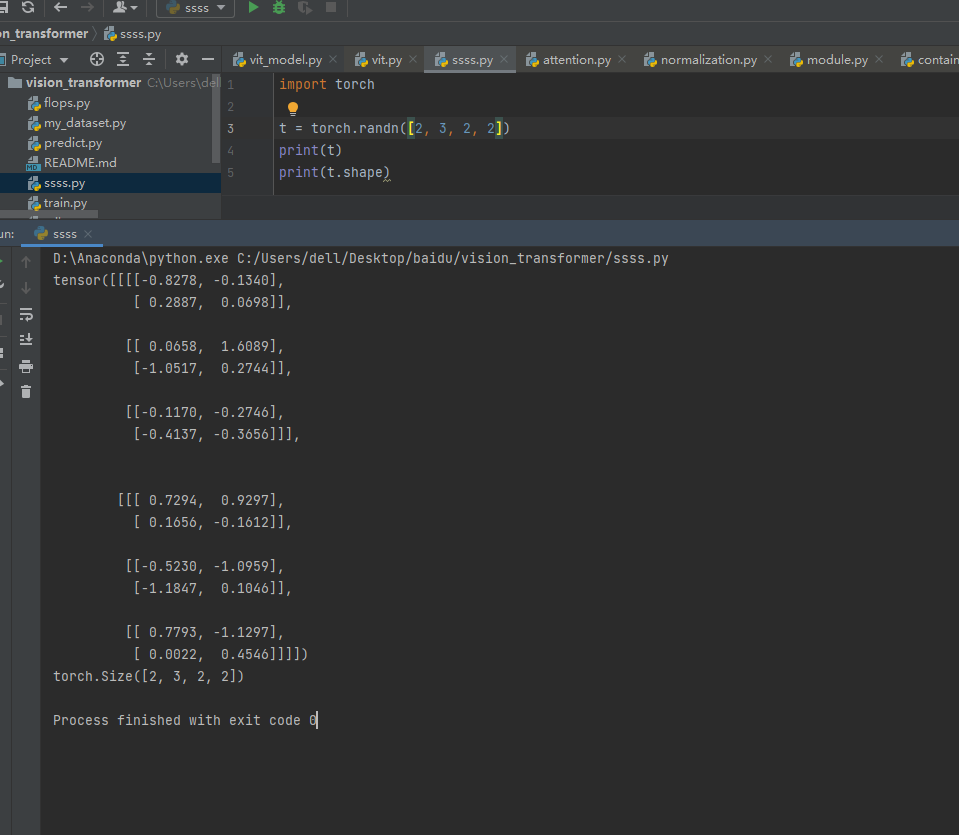
Task: Close the attention.py tab
Action: click(x=622, y=59)
